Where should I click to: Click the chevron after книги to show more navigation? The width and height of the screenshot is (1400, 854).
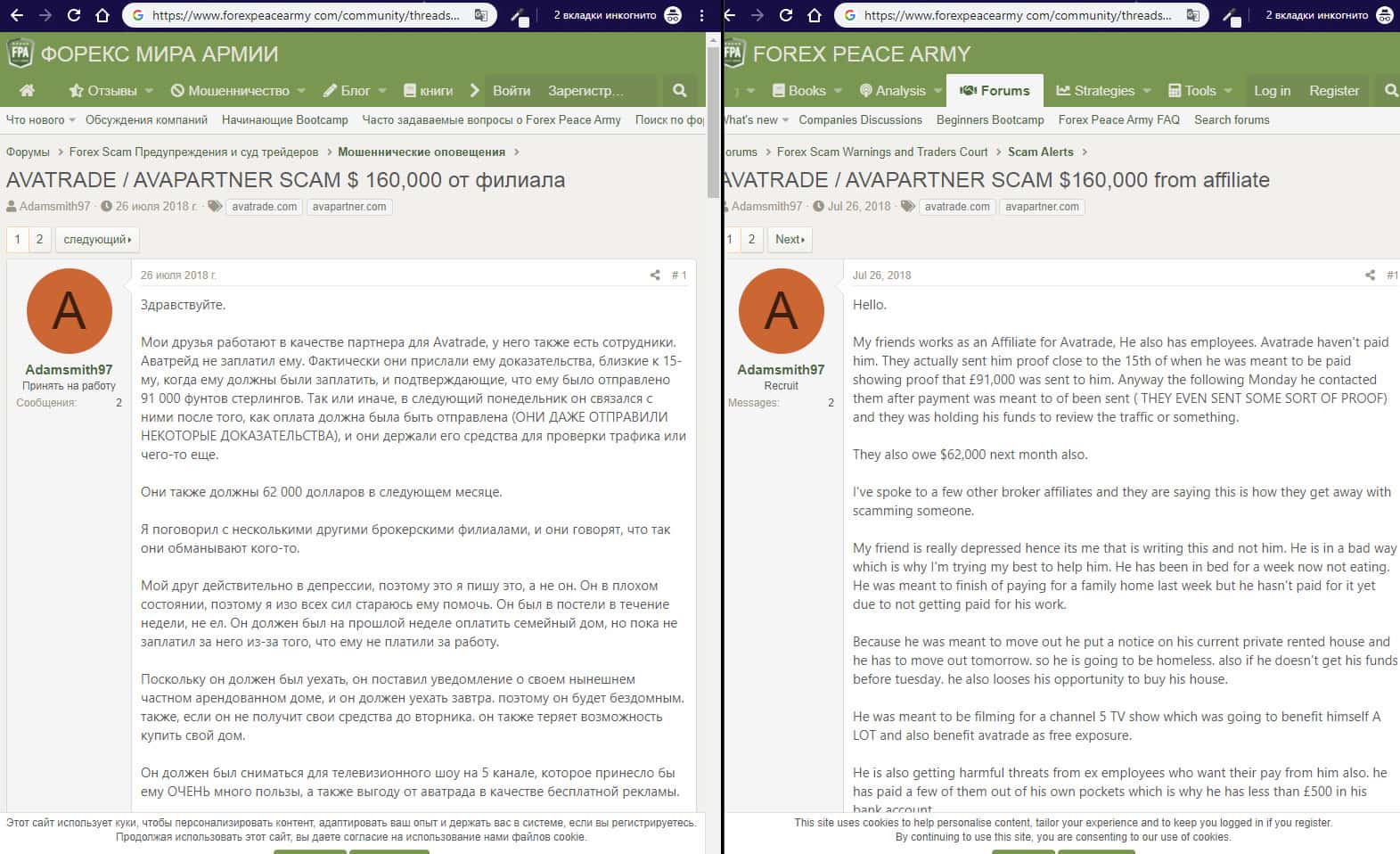pyautogui.click(x=475, y=91)
